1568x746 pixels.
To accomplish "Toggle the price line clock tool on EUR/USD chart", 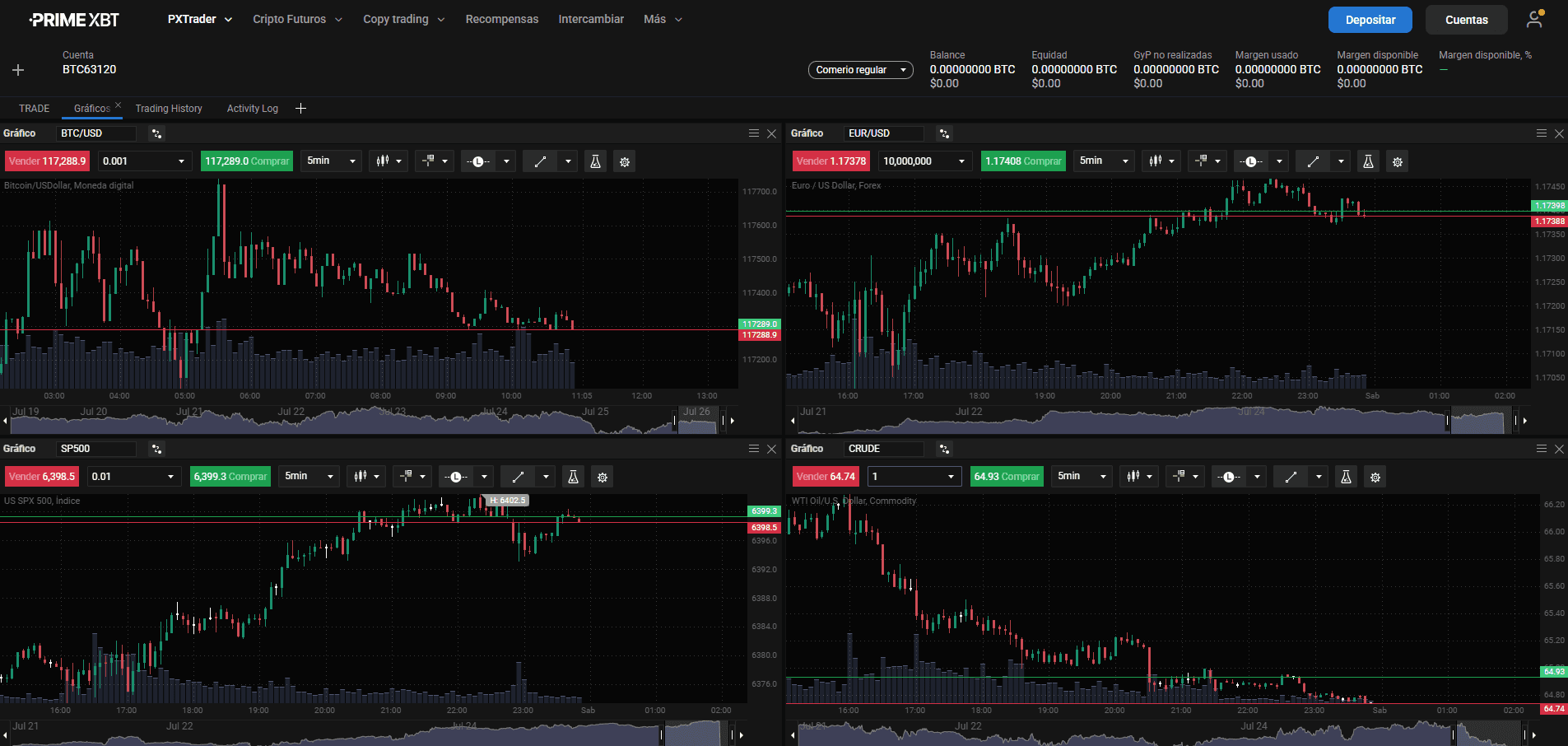I will point(1251,161).
